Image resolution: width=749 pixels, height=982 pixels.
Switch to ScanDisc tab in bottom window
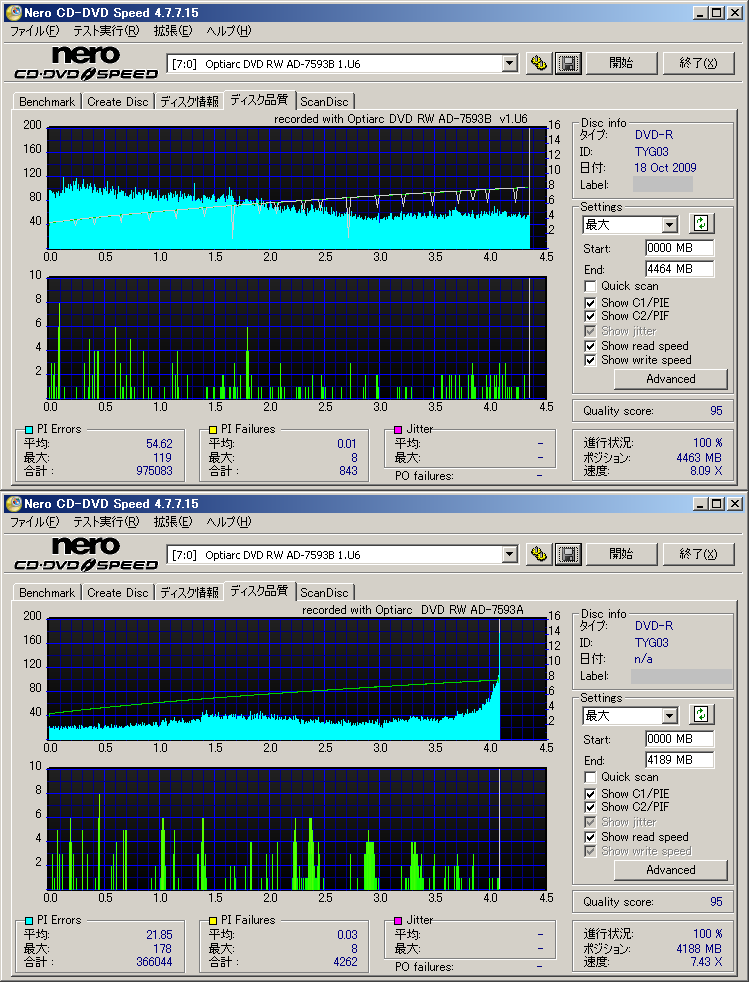tap(324, 592)
